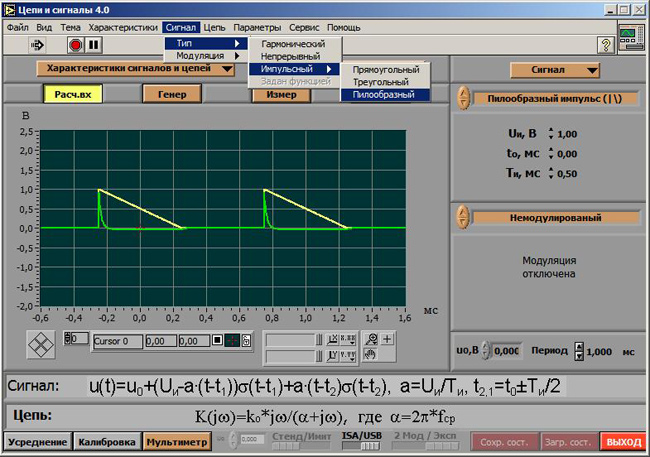The width and height of the screenshot is (650, 457).
Task: Expand the Импульсный submenu
Action: coord(294,69)
